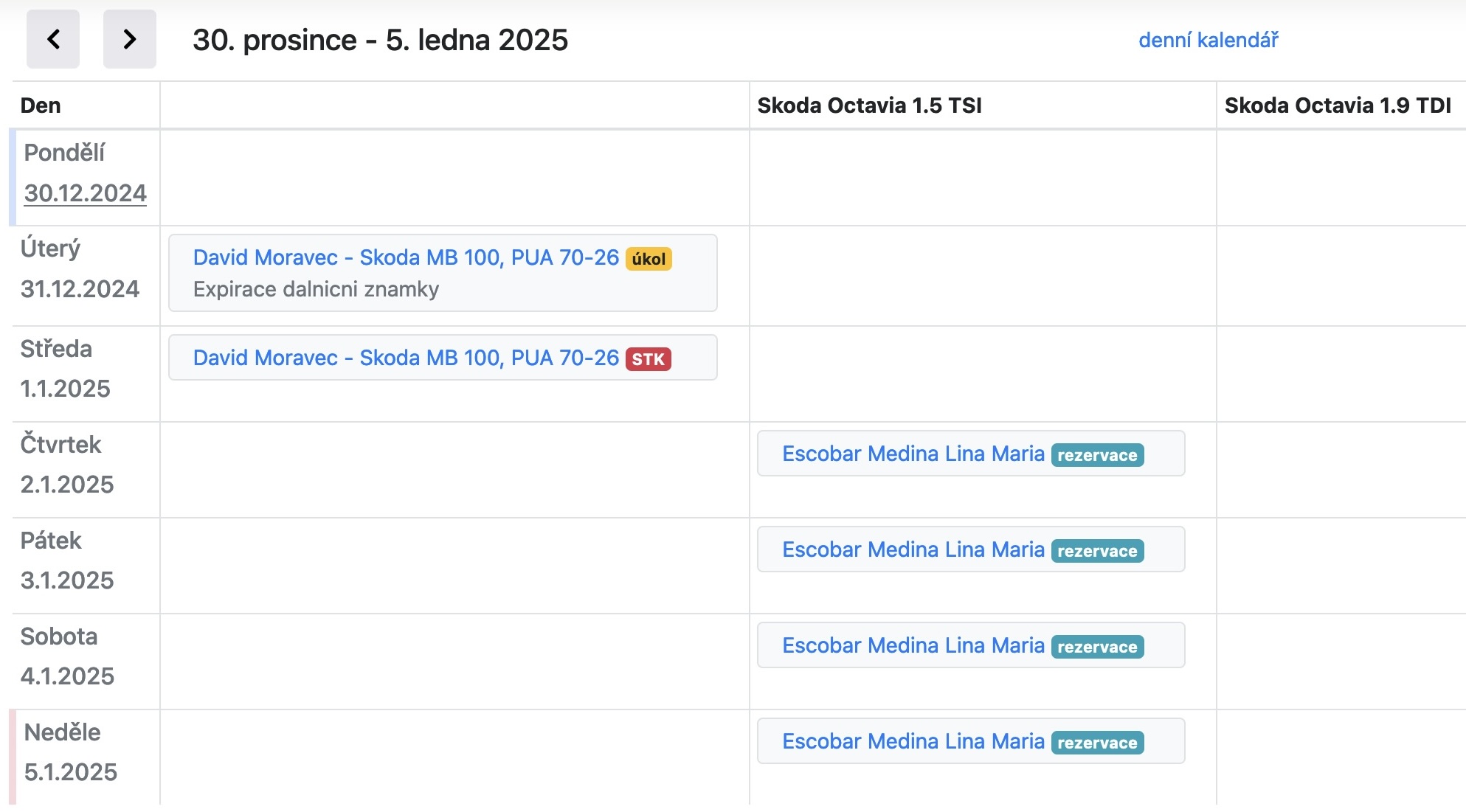
Task: Click the empty Monday cell under Octavia 1.5 TSI
Action: point(982,178)
